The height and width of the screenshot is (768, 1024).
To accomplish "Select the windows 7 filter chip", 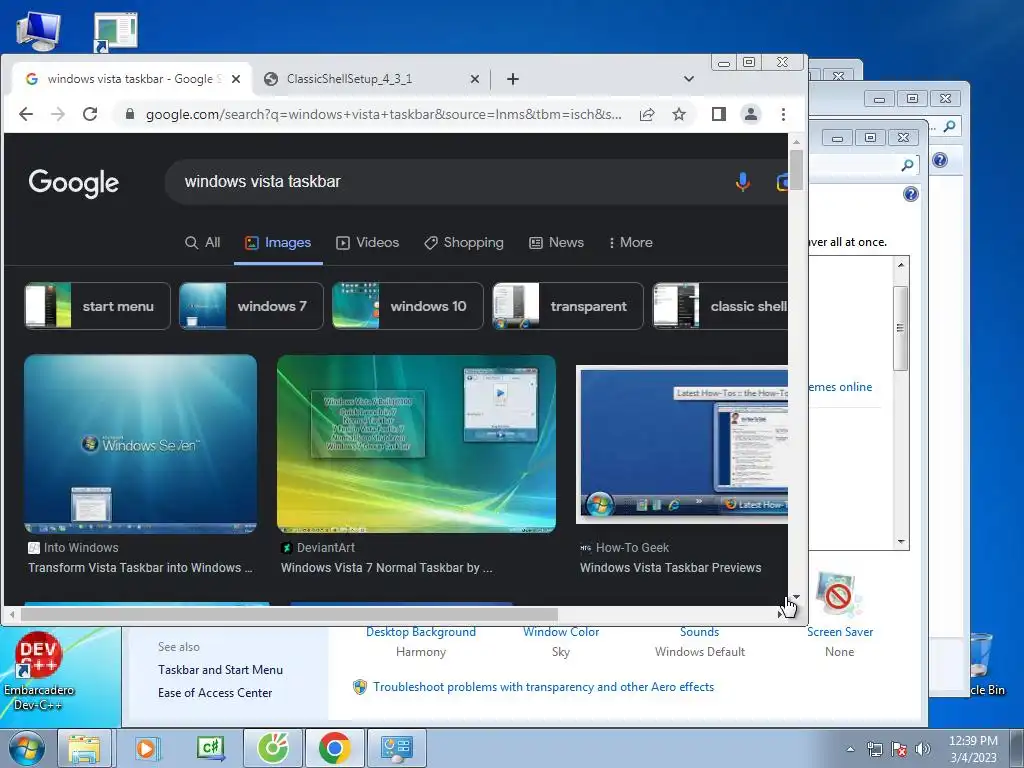I will point(251,306).
